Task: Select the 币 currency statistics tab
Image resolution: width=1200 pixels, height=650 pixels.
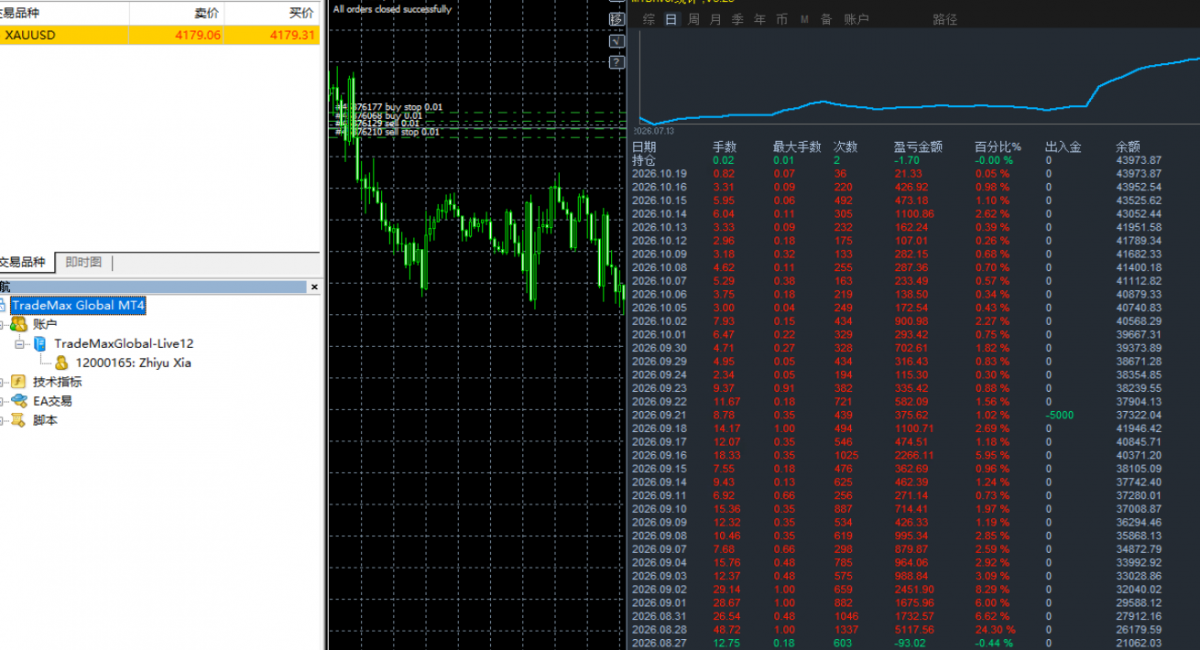Action: tap(782, 19)
